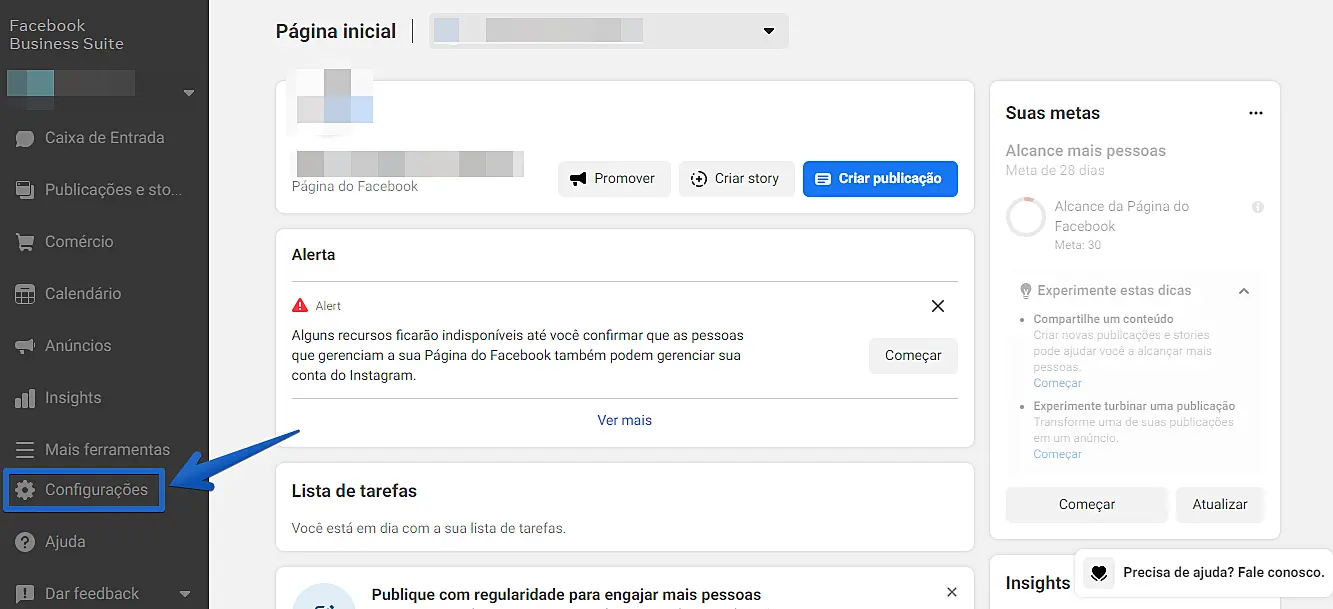Click the Começar button in Suas metas

(x=1087, y=505)
